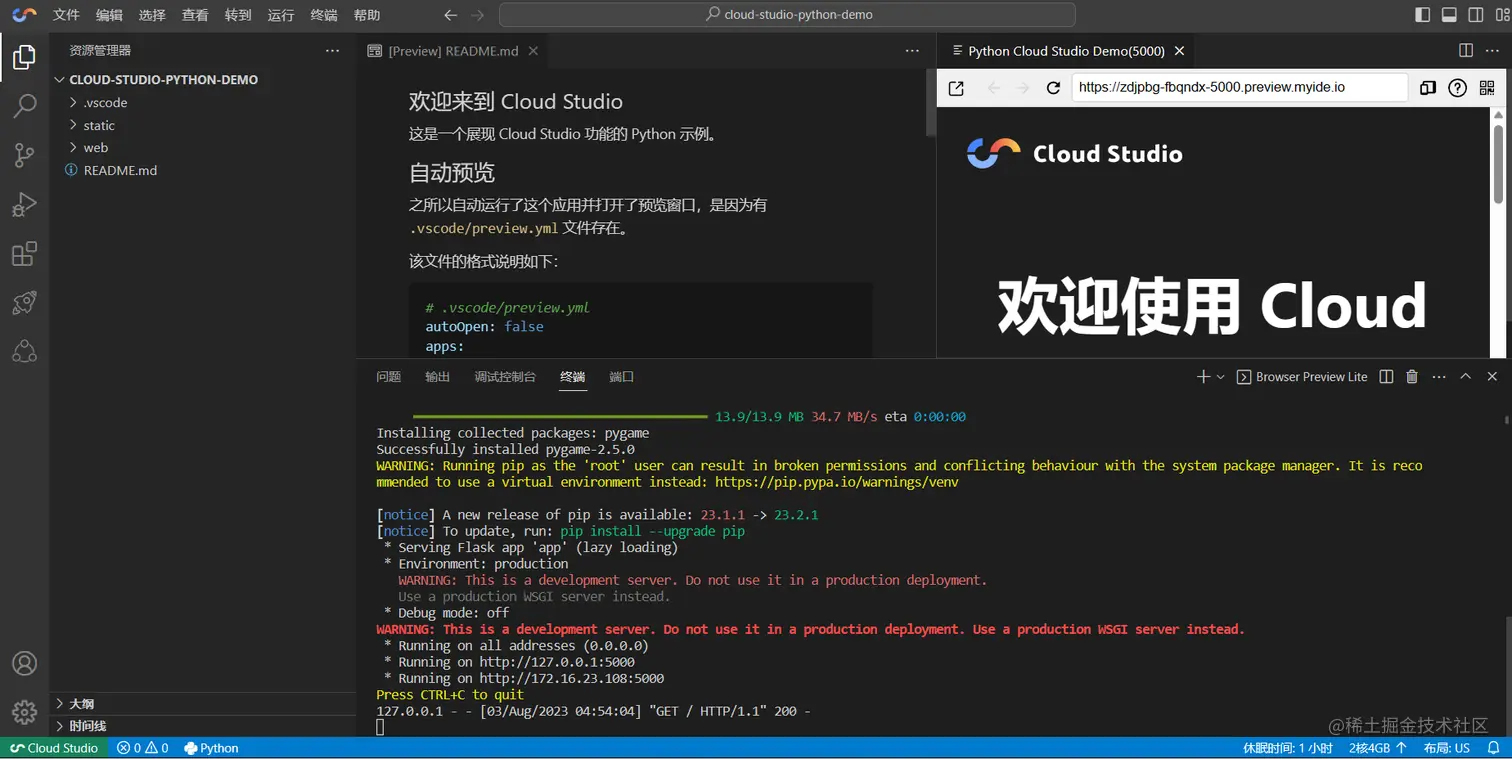1512x759 pixels.
Task: Open README editor group more actions ellipsis
Action: point(912,50)
